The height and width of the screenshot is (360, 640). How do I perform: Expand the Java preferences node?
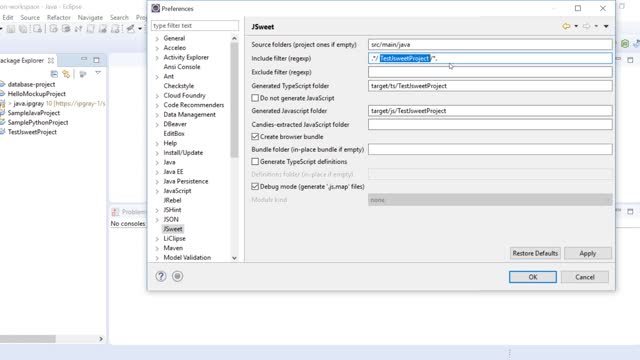pyautogui.click(x=157, y=162)
